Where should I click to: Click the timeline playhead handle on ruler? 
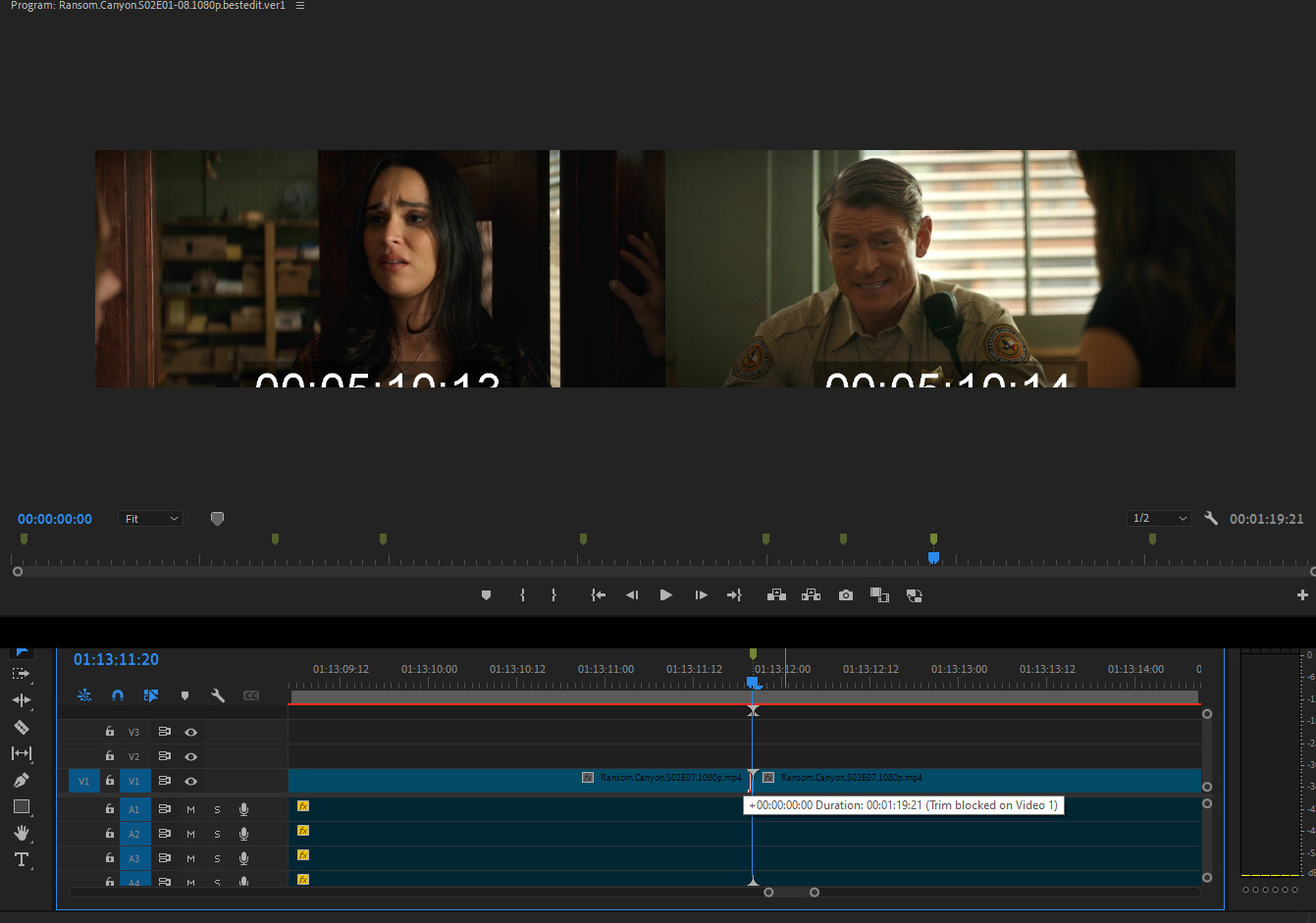click(753, 682)
